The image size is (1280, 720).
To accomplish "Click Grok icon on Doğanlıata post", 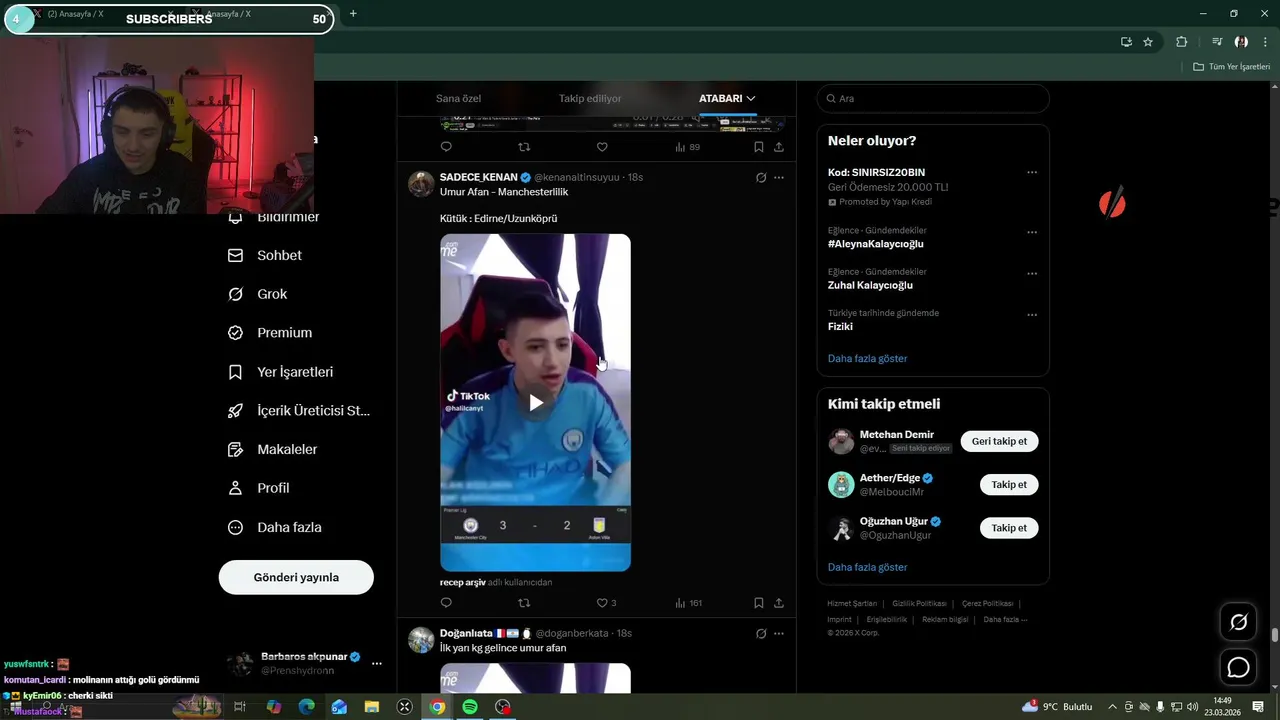I will pyautogui.click(x=761, y=633).
